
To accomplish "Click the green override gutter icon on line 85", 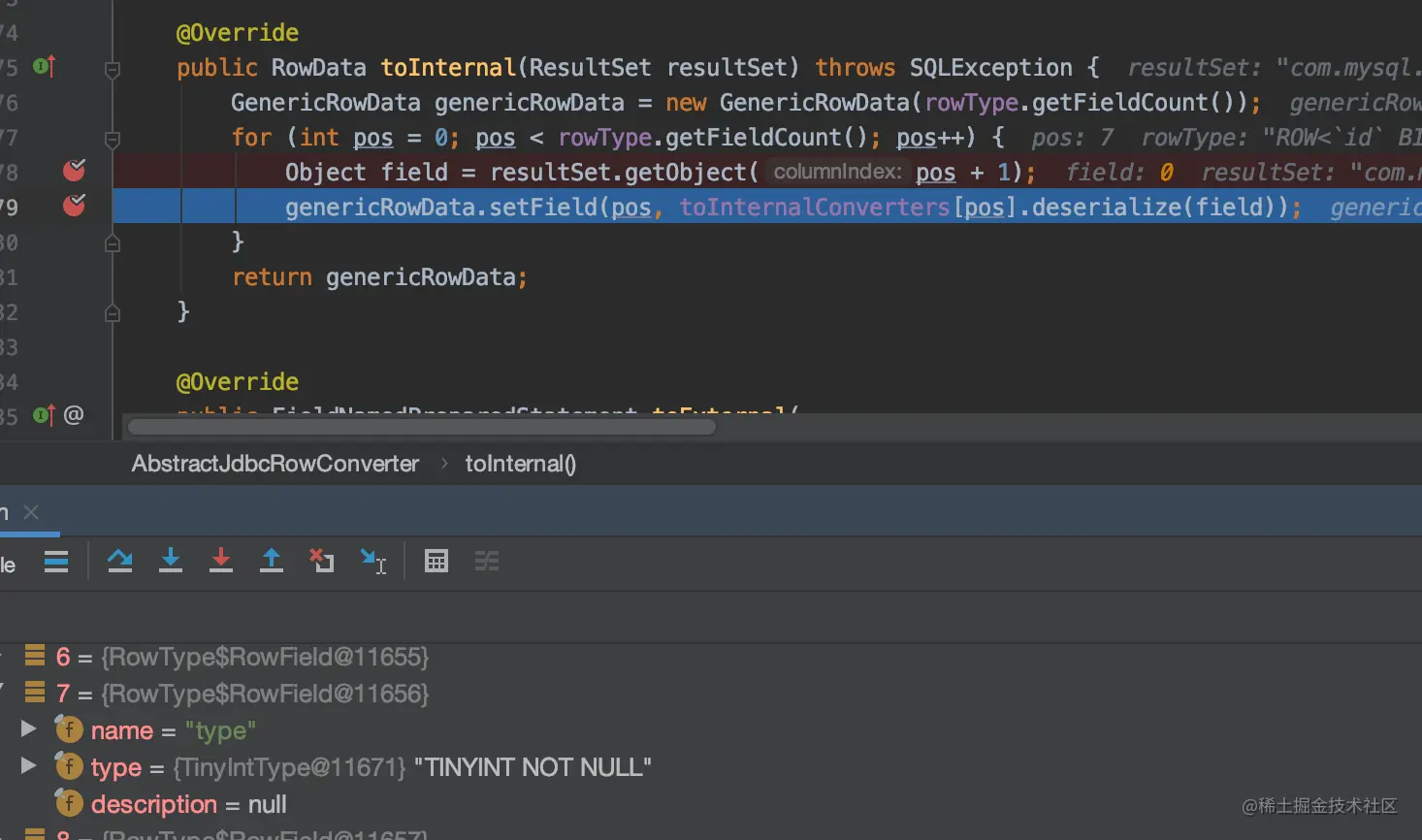I will [45, 415].
